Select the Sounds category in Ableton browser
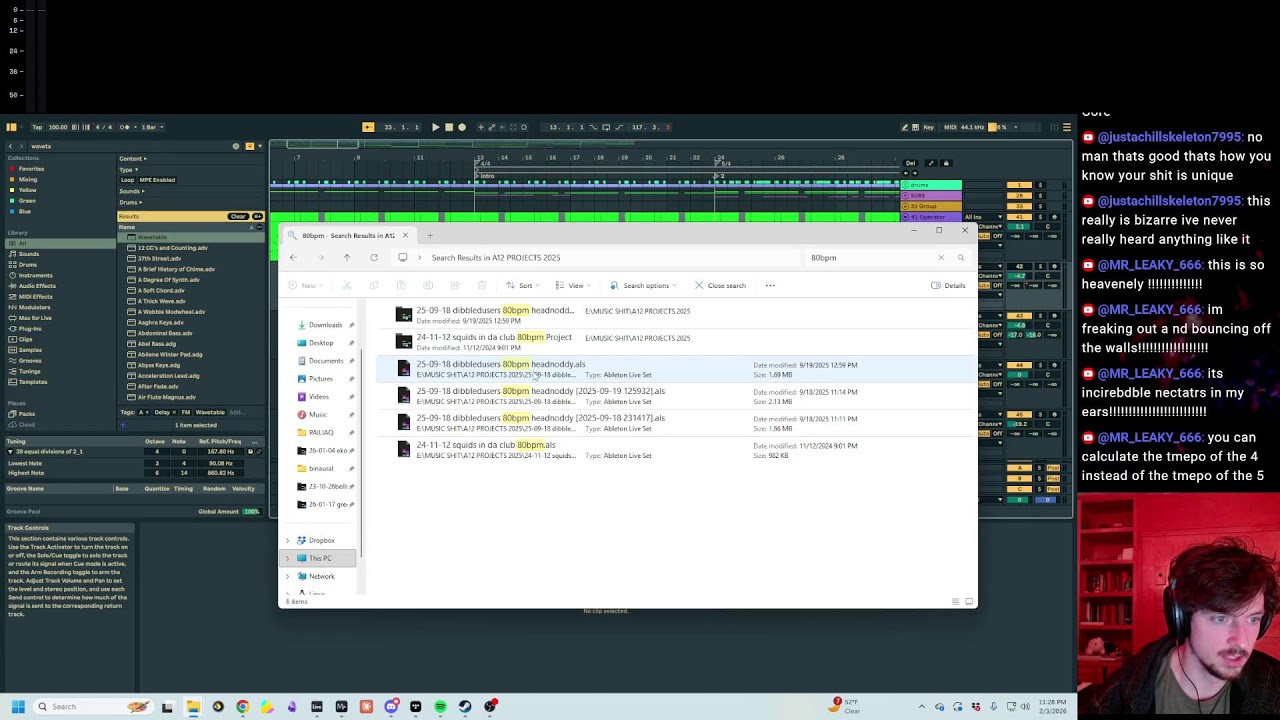 click(28, 254)
